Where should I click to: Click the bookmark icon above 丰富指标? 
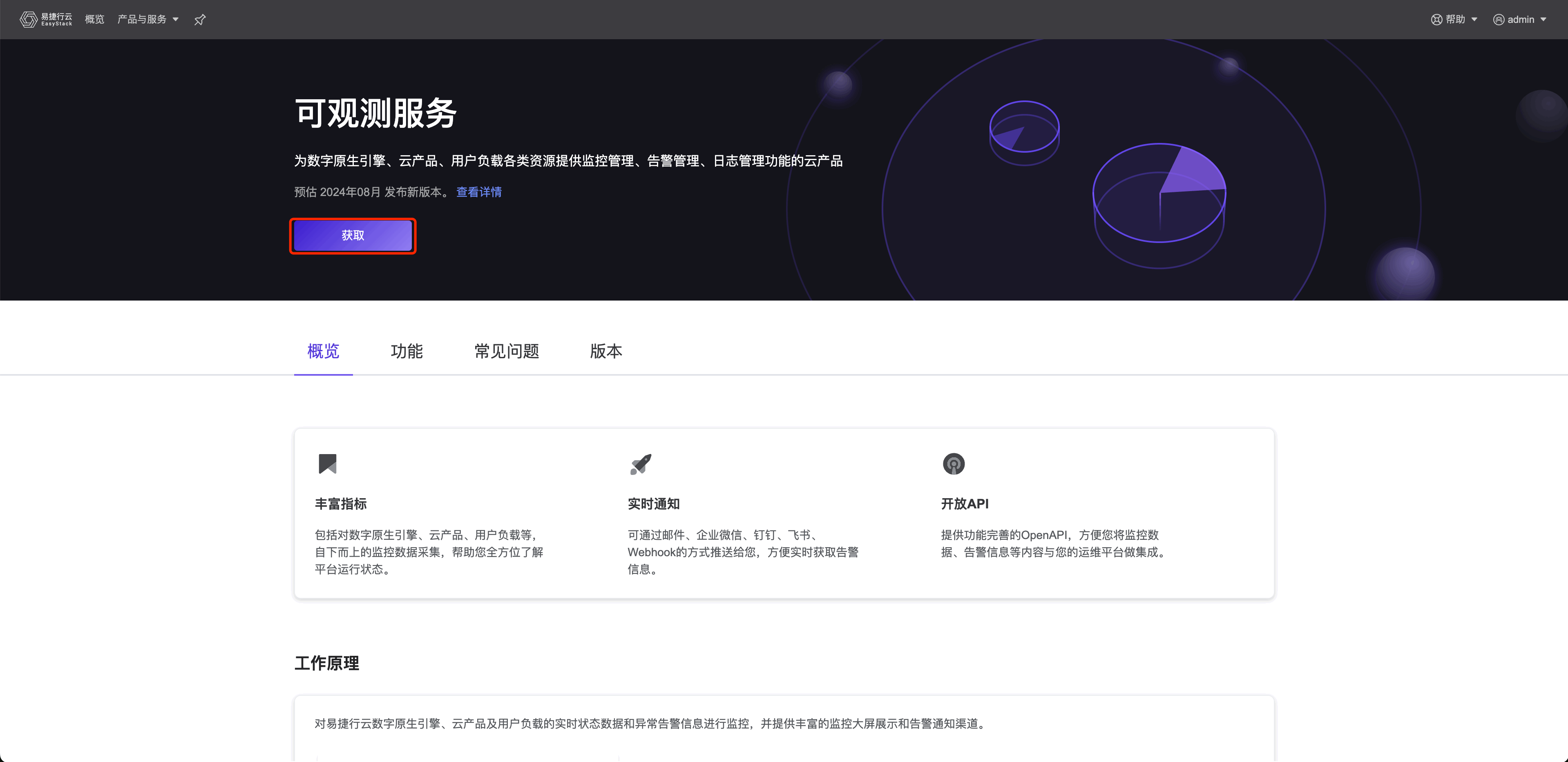pos(328,464)
